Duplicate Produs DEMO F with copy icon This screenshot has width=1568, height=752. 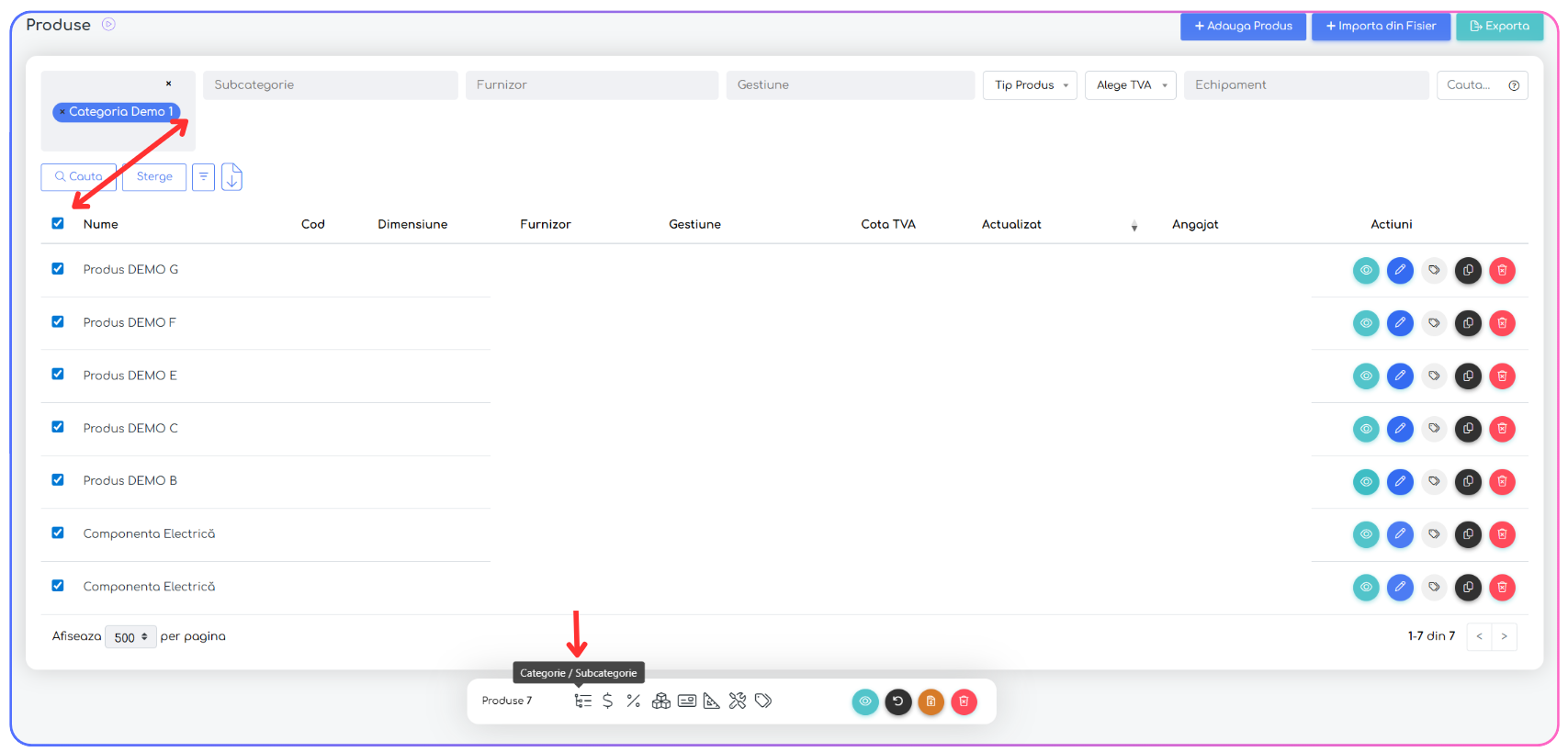point(1468,323)
